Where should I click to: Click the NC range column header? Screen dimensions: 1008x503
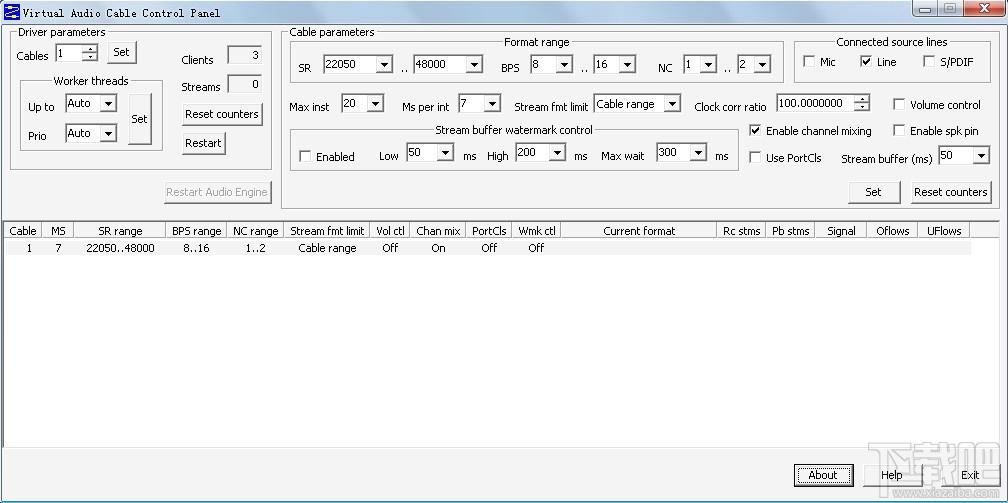click(255, 230)
